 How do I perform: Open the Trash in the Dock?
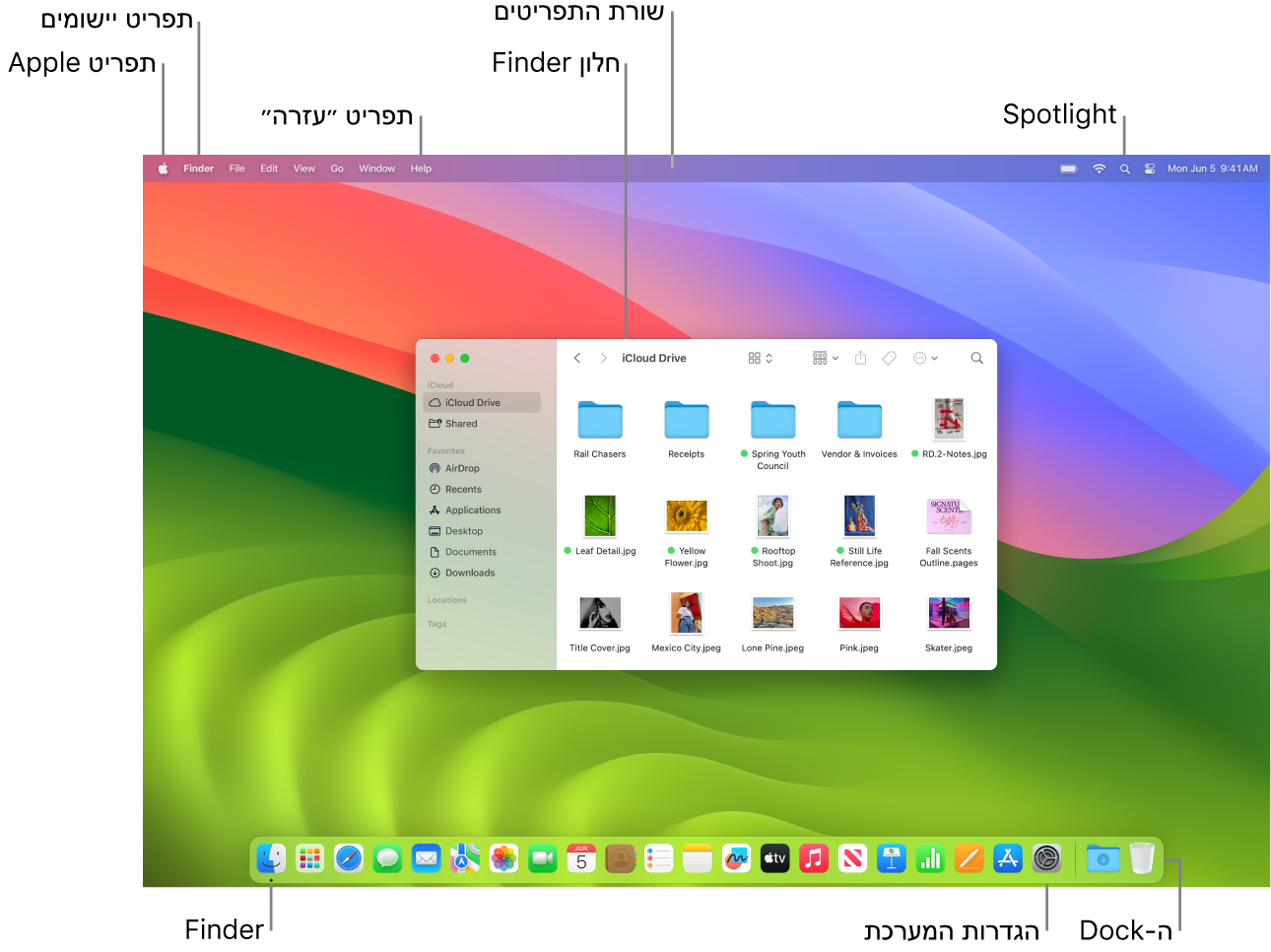pyautogui.click(x=1141, y=858)
